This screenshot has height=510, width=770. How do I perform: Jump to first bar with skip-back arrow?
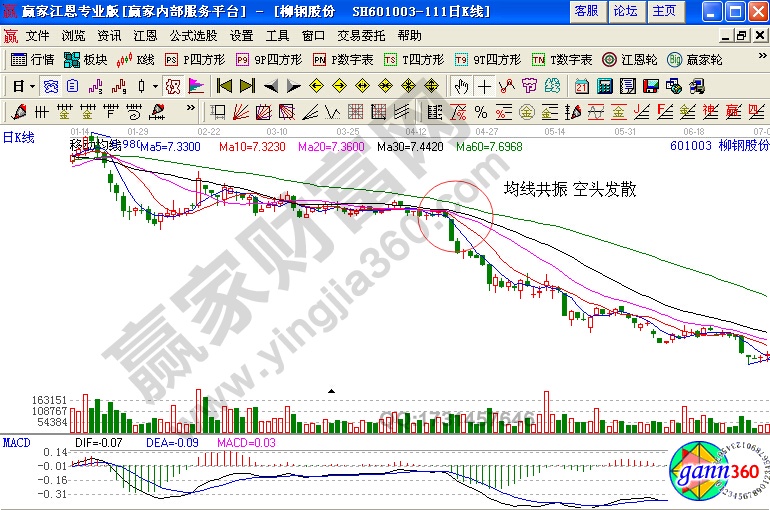(x=223, y=86)
